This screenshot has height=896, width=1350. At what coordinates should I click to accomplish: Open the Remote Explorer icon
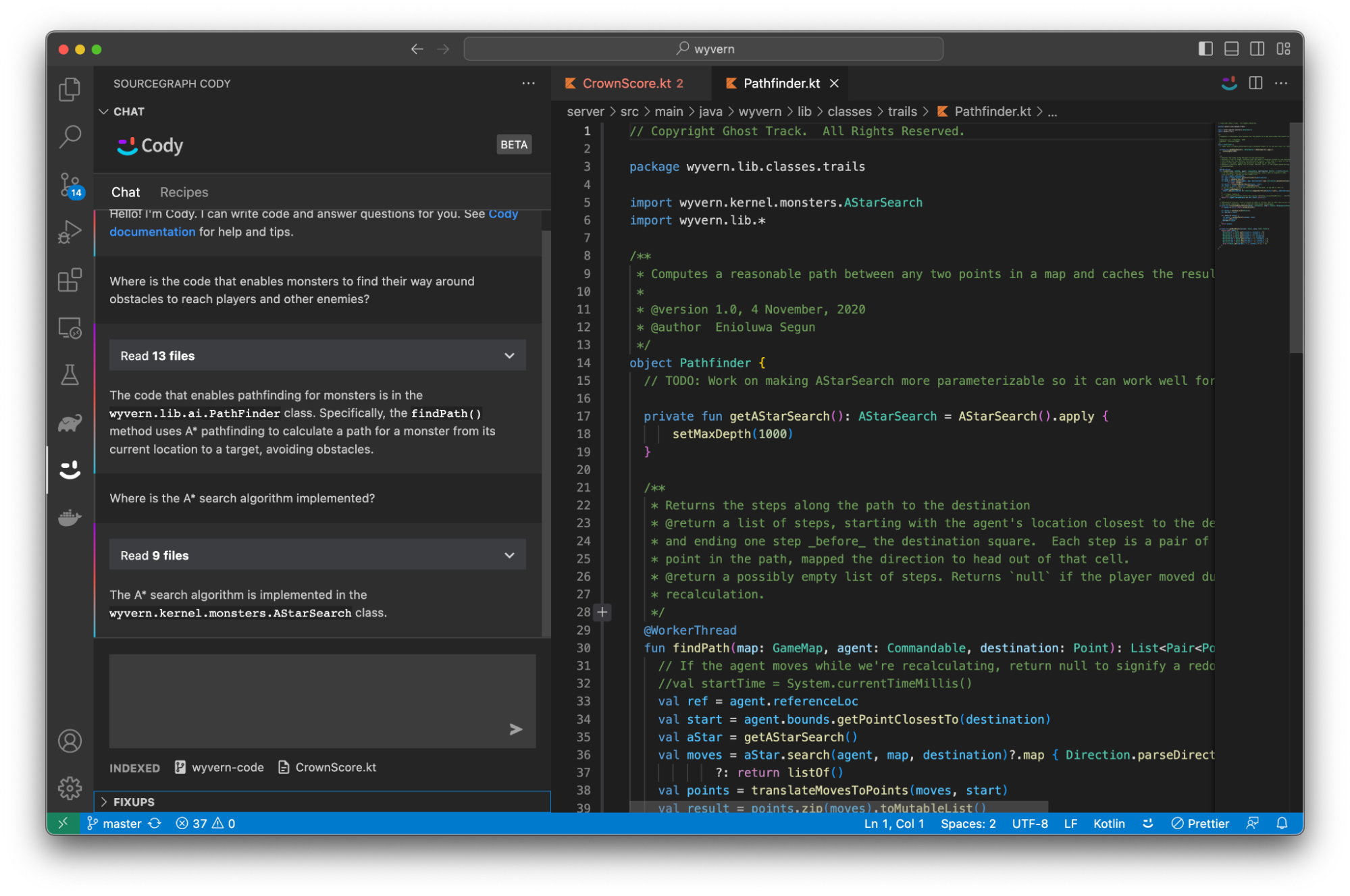(70, 327)
